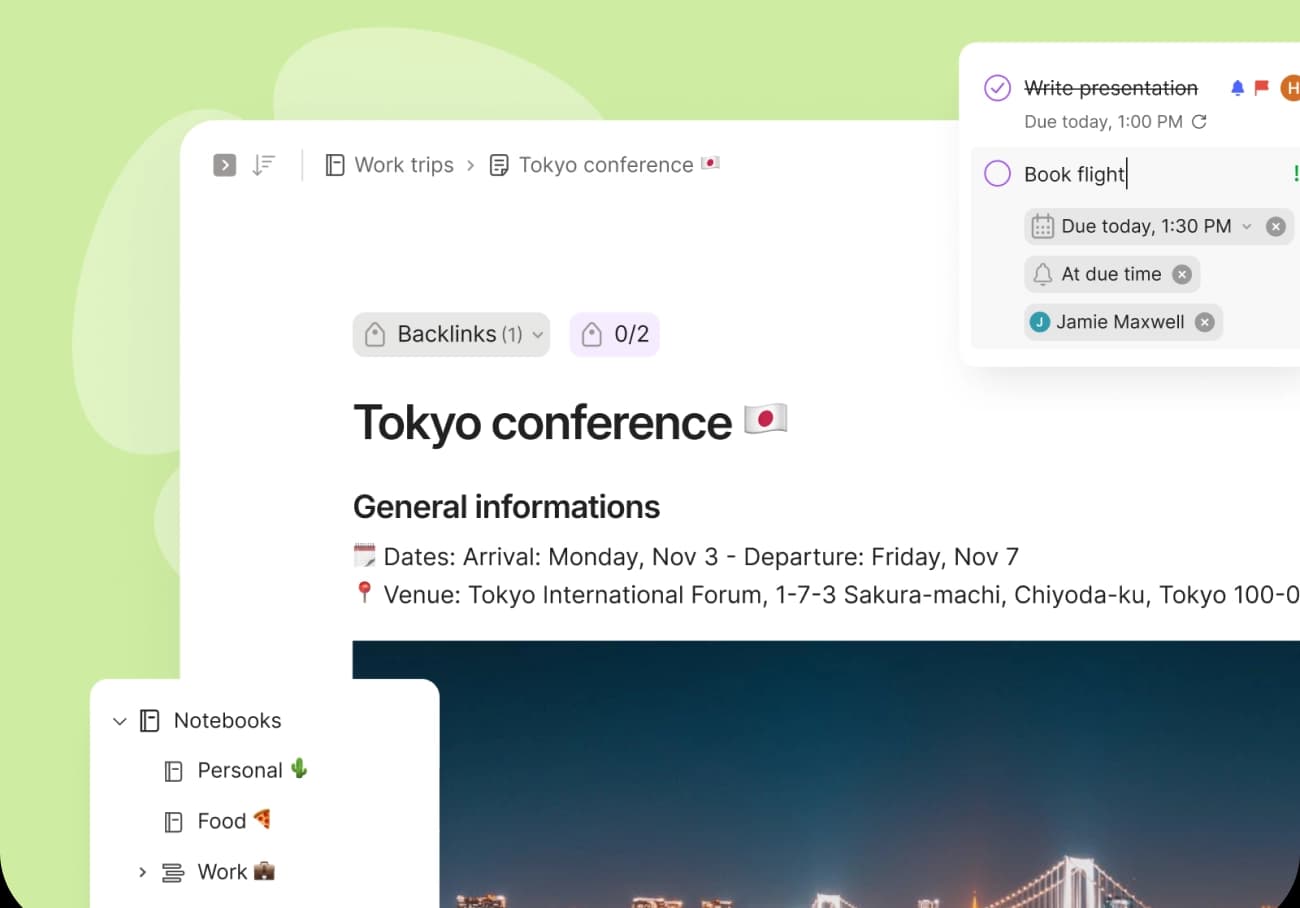Viewport: 1300px width, 908px height.
Task: Click the Work trips notebook icon
Action: coord(334,164)
